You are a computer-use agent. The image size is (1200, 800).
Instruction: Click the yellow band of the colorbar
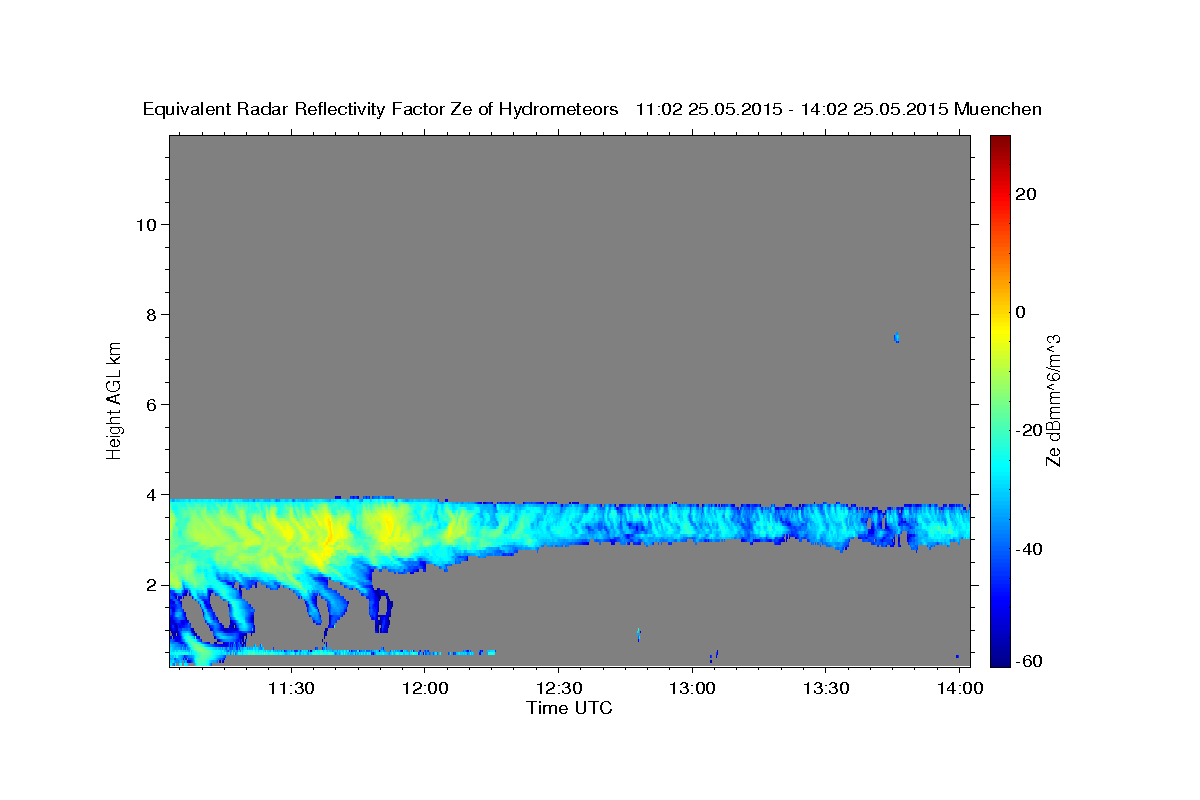pos(999,330)
